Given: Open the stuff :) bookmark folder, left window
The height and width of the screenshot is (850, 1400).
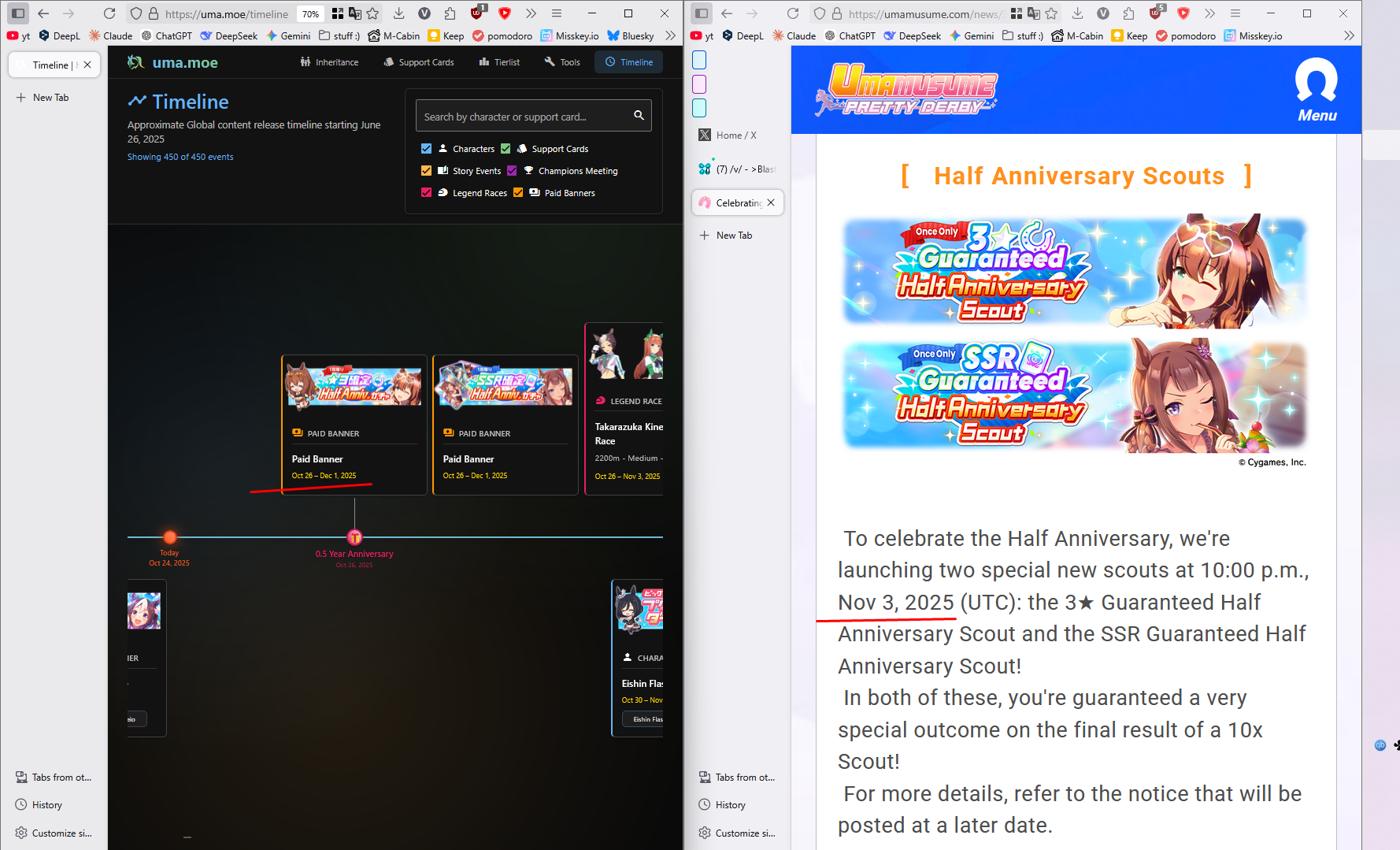Looking at the screenshot, I should [339, 35].
